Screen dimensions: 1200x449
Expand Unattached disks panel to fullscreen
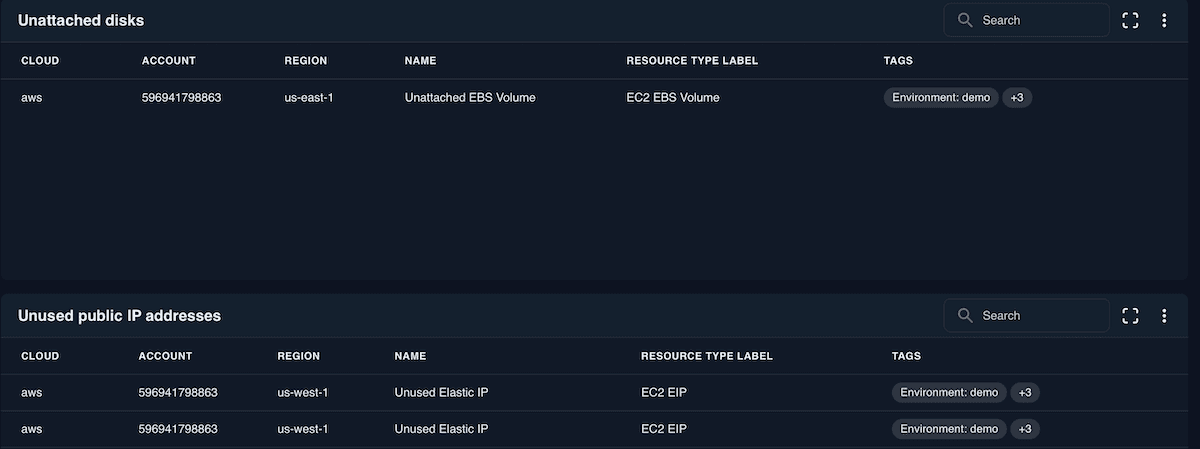[1131, 20]
